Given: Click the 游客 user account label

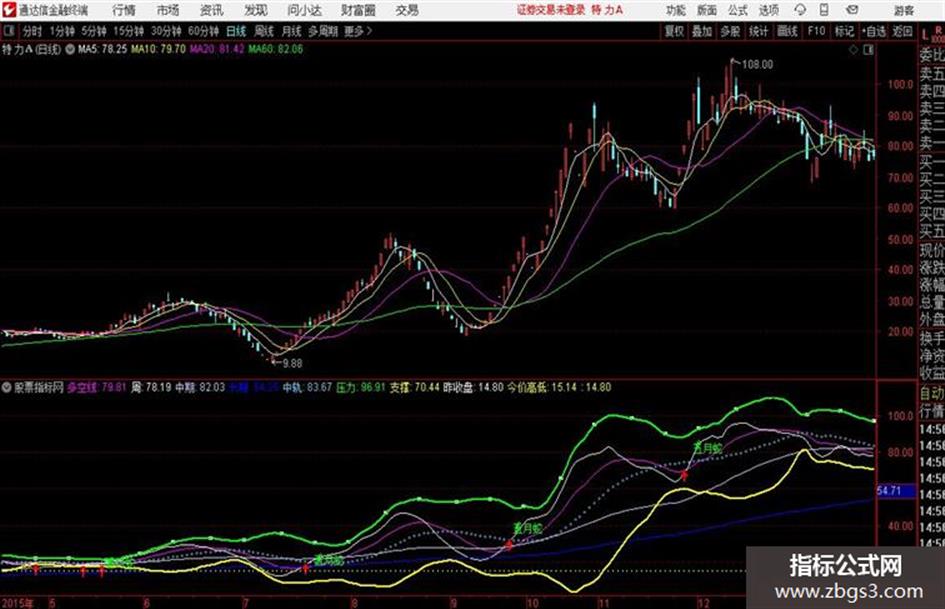Looking at the screenshot, I should pos(903,10).
